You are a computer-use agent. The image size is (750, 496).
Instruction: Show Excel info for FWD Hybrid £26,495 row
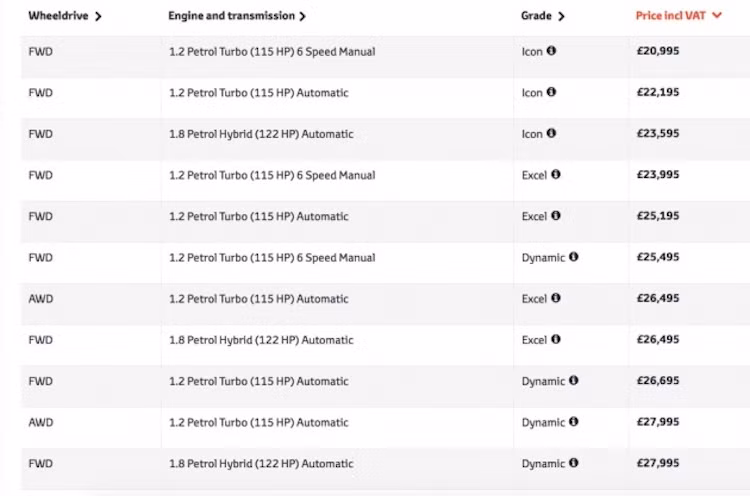[556, 339]
